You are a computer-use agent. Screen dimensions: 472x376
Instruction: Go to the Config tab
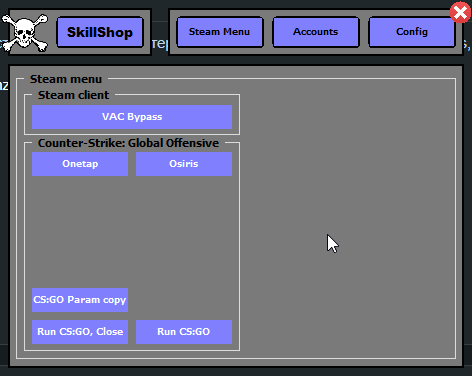pyautogui.click(x=412, y=32)
